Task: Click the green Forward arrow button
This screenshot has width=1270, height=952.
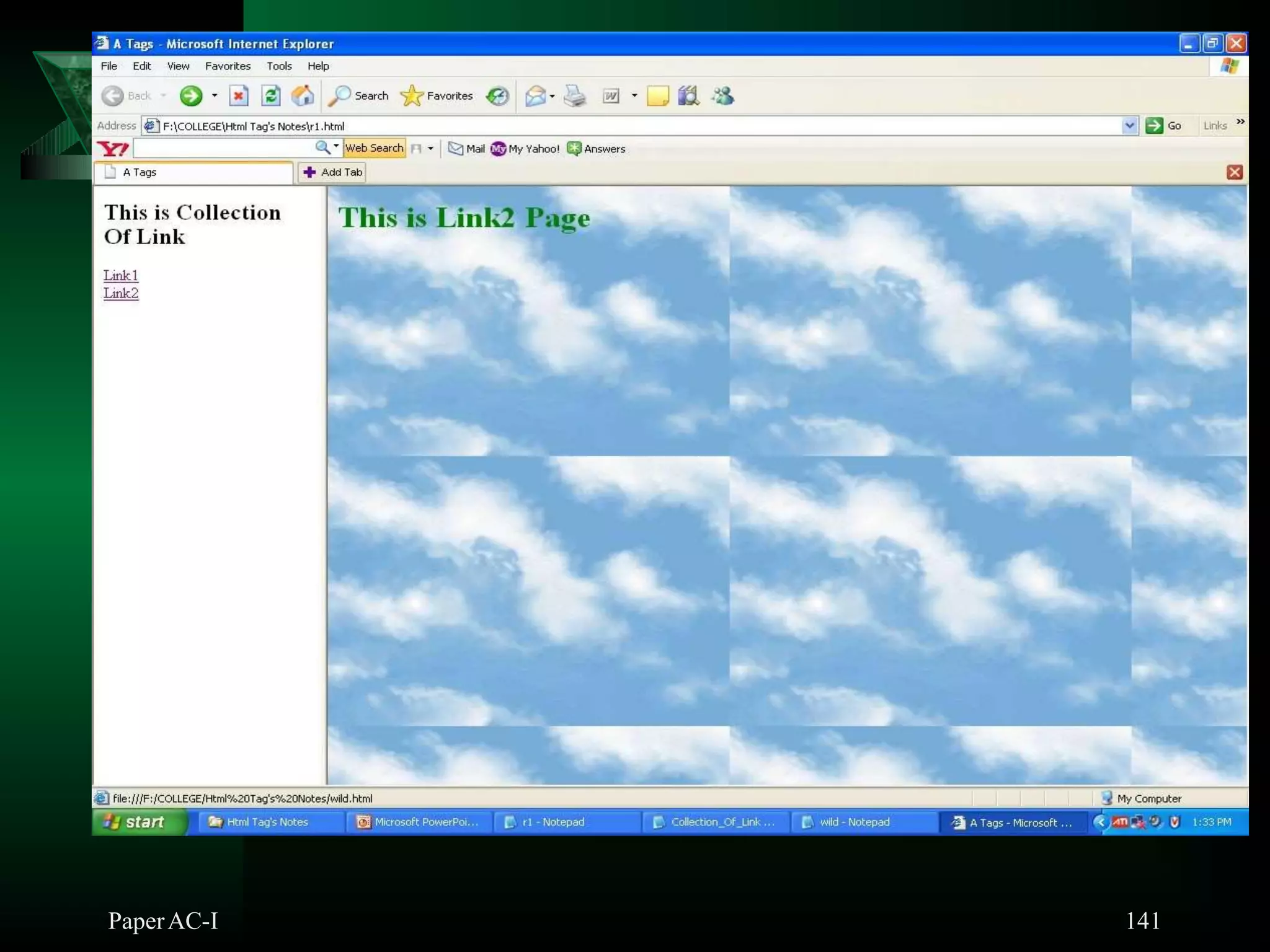Action: coord(191,95)
